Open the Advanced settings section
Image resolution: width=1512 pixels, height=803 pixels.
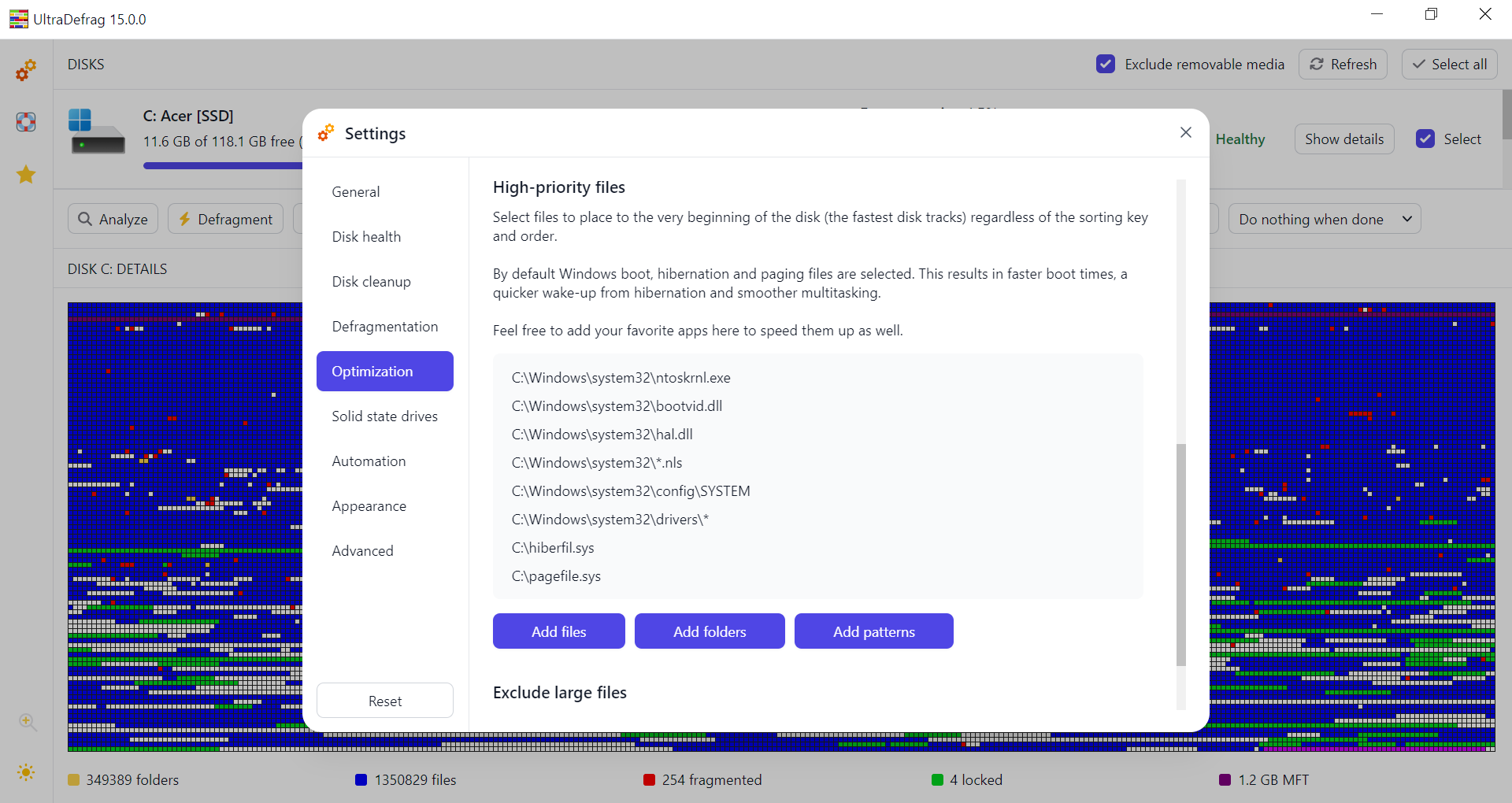362,551
